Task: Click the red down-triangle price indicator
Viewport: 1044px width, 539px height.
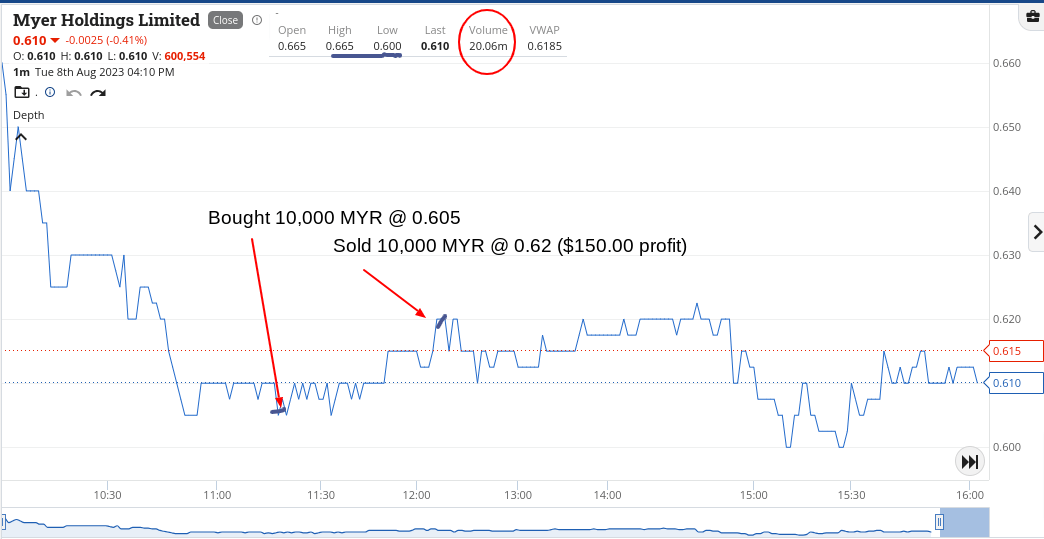Action: (x=55, y=41)
